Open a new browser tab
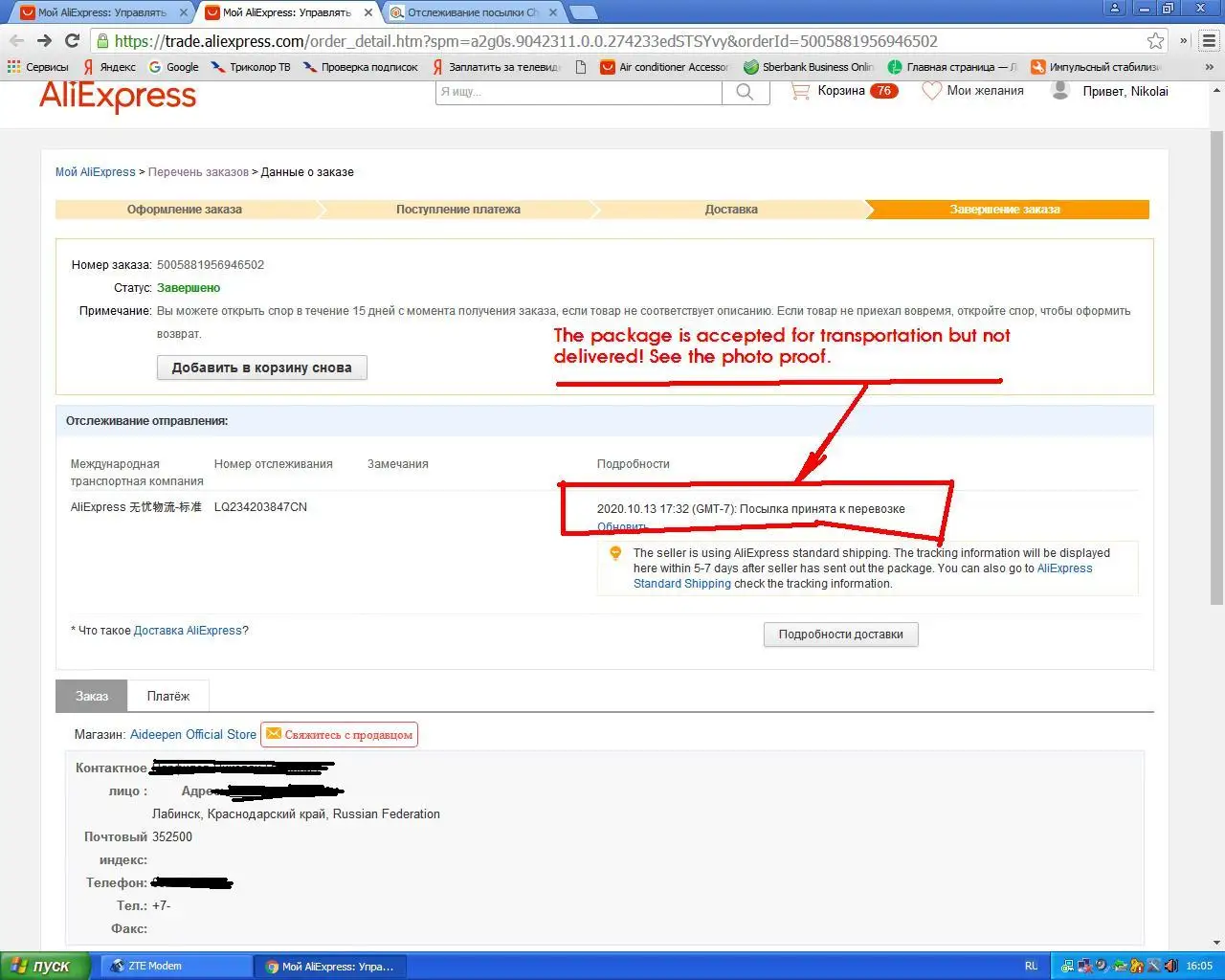 tap(584, 13)
